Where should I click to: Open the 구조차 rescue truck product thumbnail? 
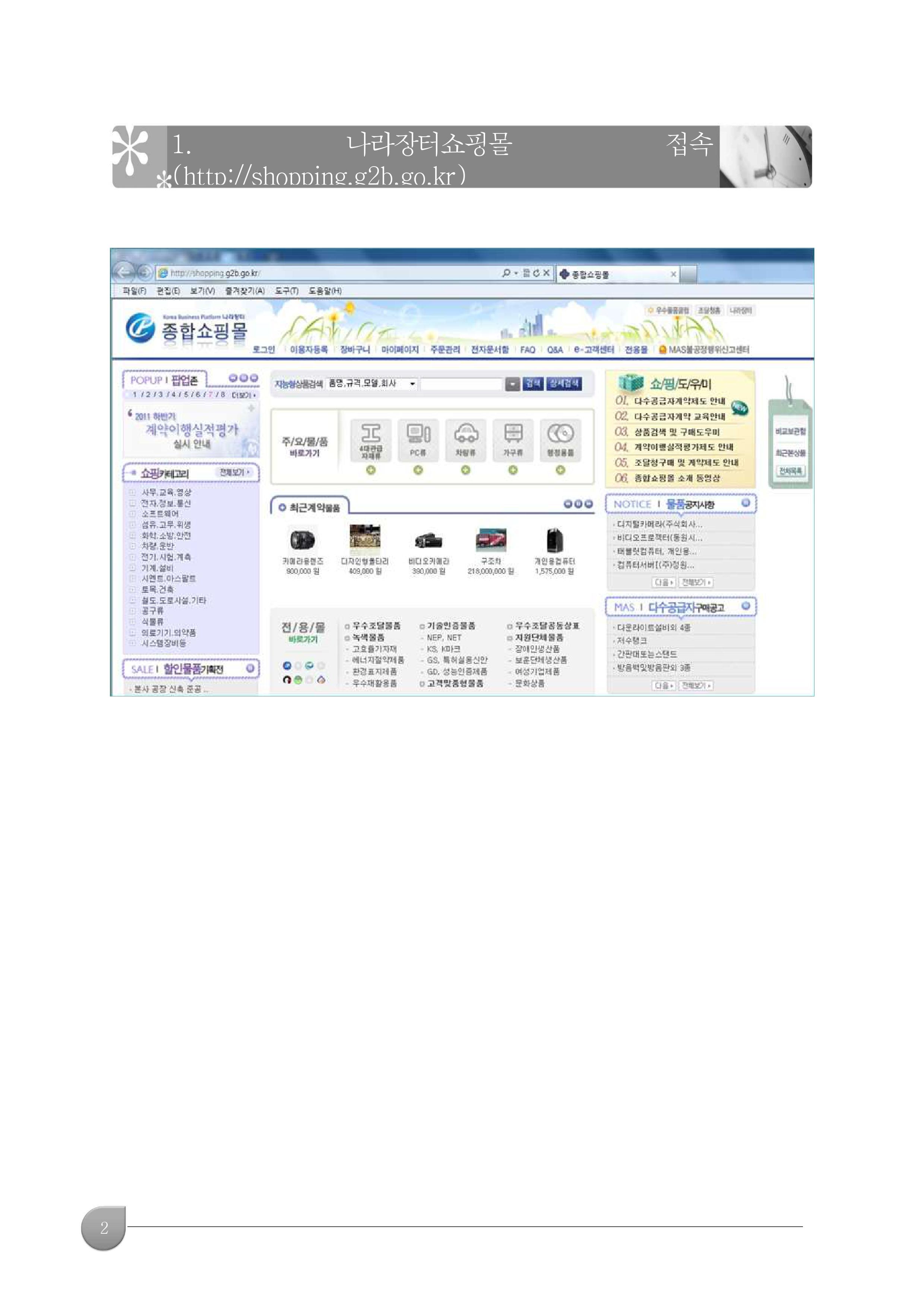(x=490, y=540)
